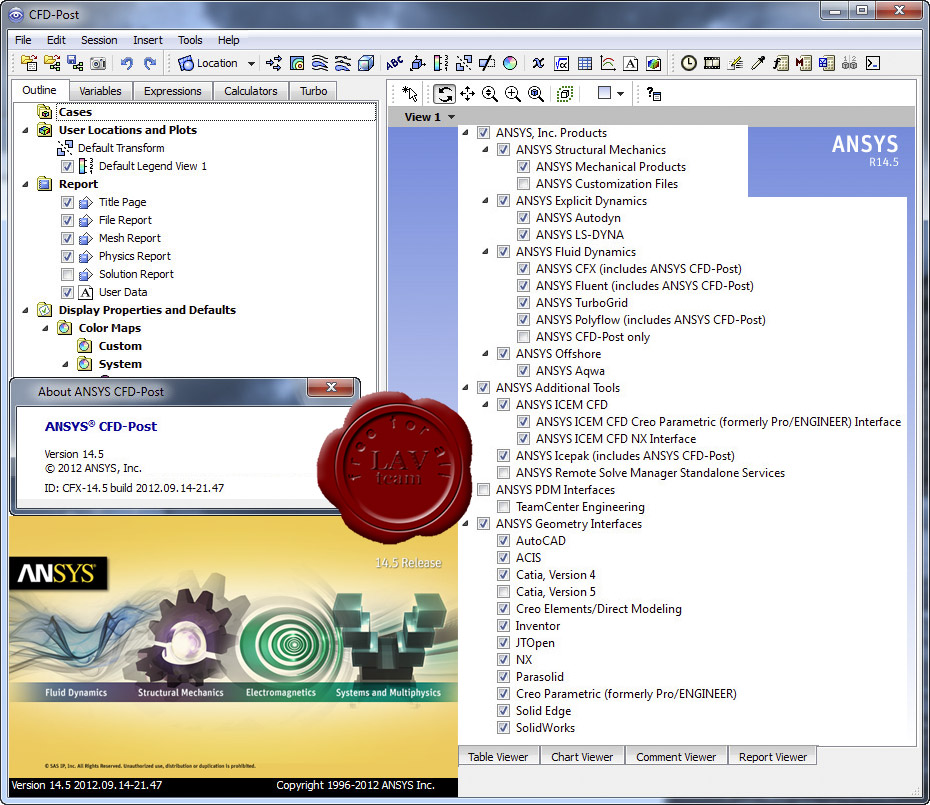
Task: Open the Table Viewer tab
Action: click(498, 757)
